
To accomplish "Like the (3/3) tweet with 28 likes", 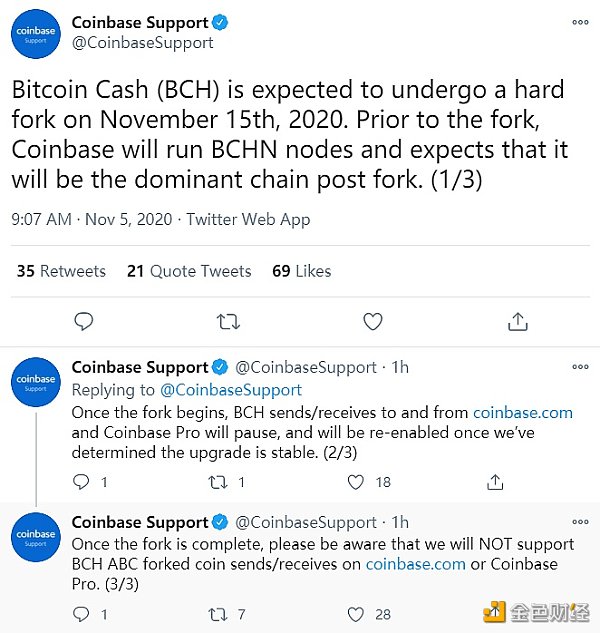I will 355,614.
